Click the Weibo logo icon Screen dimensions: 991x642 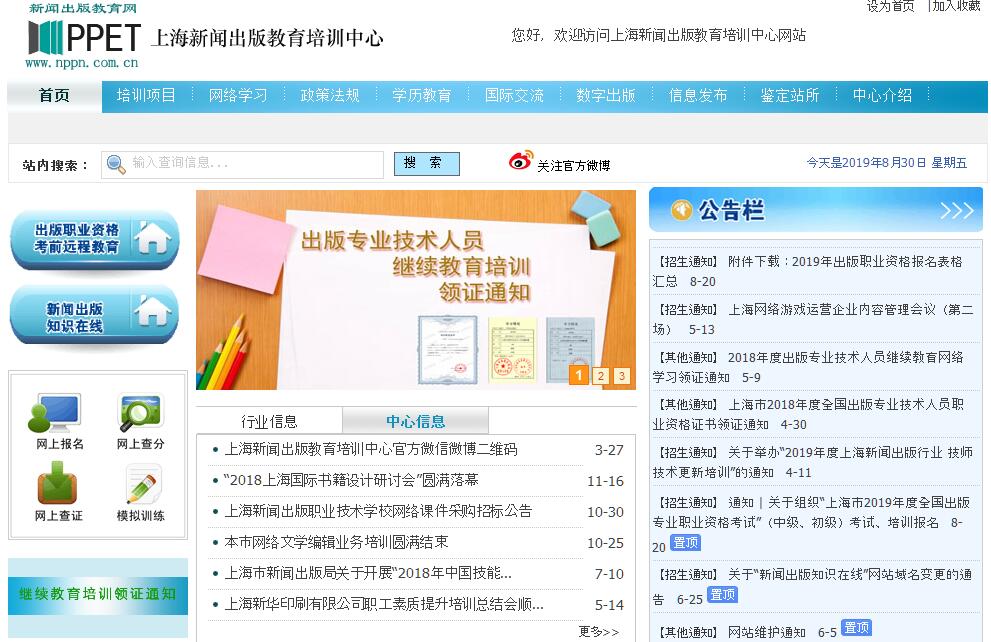point(520,162)
